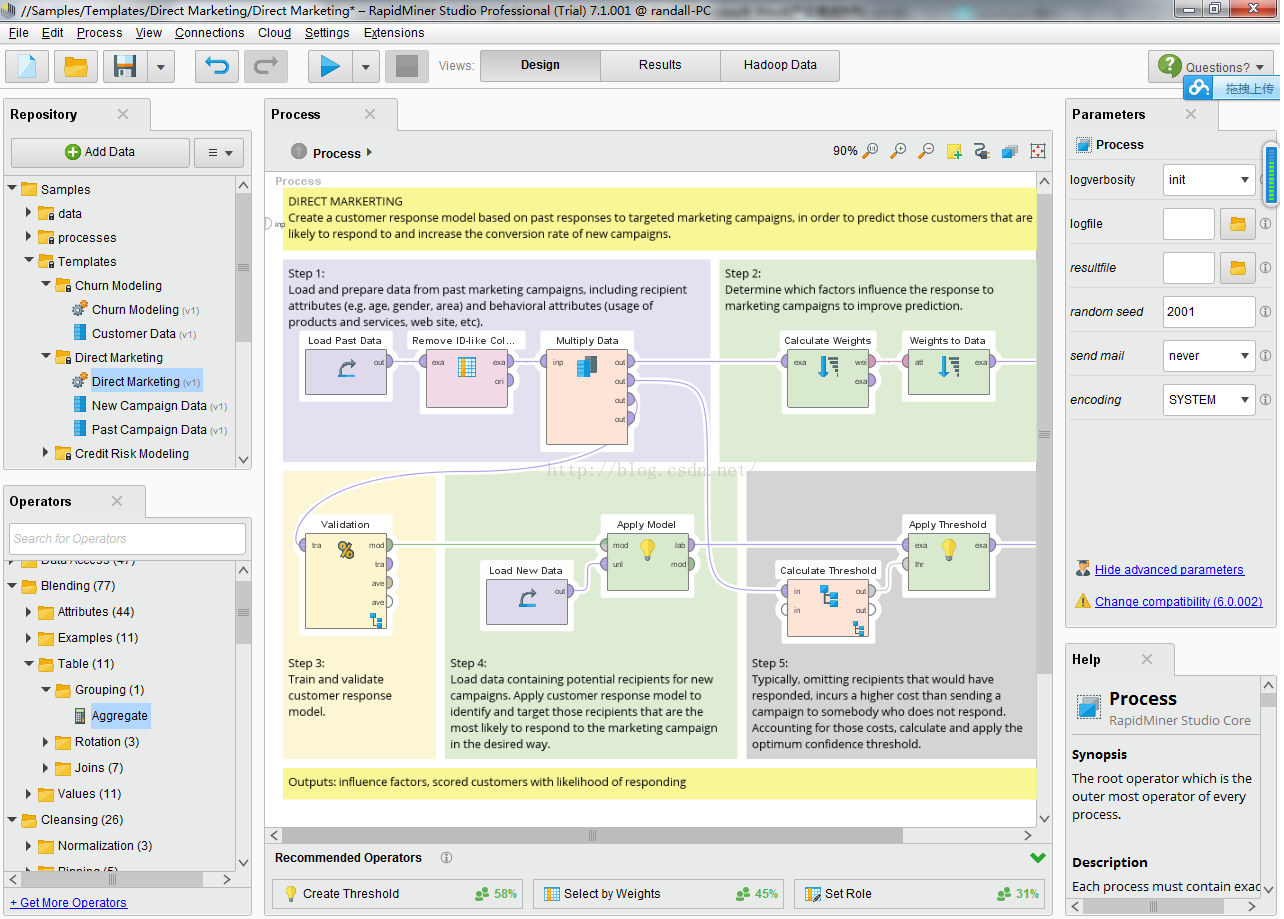Open the Repository options menu dropdown
Viewport: 1284px width, 919px height.
(219, 152)
